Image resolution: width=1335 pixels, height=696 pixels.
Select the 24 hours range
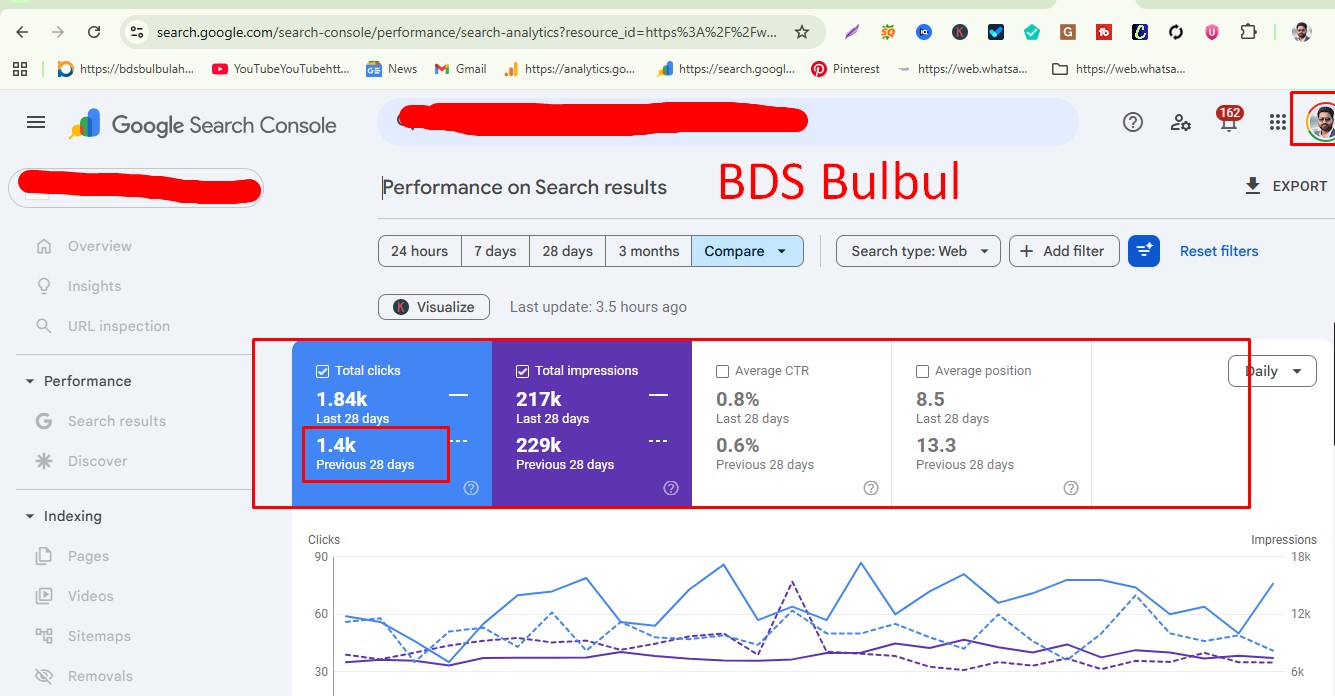[x=419, y=251]
